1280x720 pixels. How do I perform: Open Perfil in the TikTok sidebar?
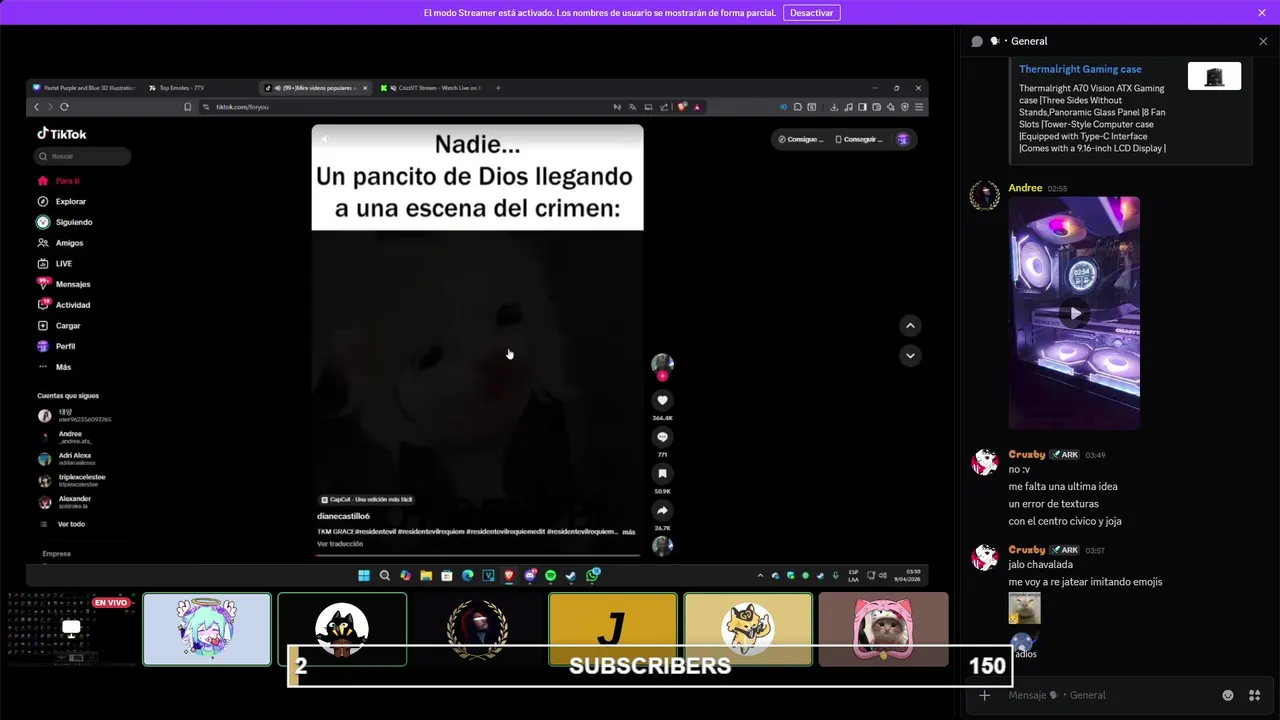[57, 346]
